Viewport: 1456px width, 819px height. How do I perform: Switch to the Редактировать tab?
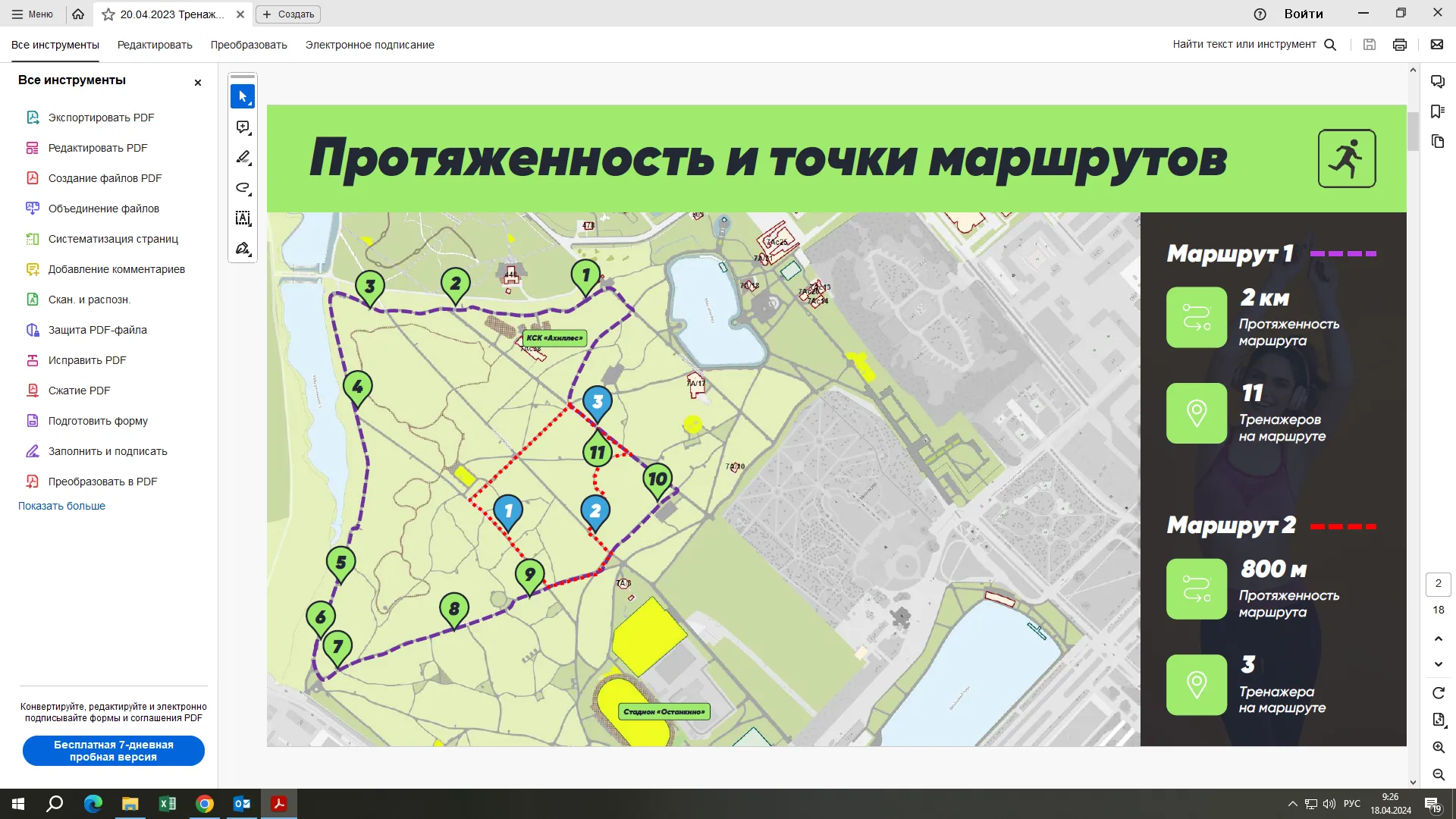click(155, 45)
